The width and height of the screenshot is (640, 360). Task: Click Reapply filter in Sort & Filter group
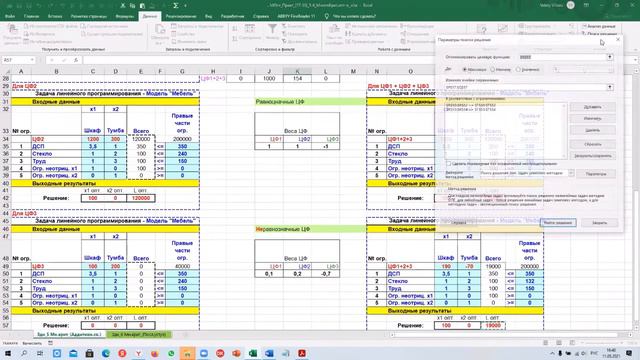tap(295, 34)
